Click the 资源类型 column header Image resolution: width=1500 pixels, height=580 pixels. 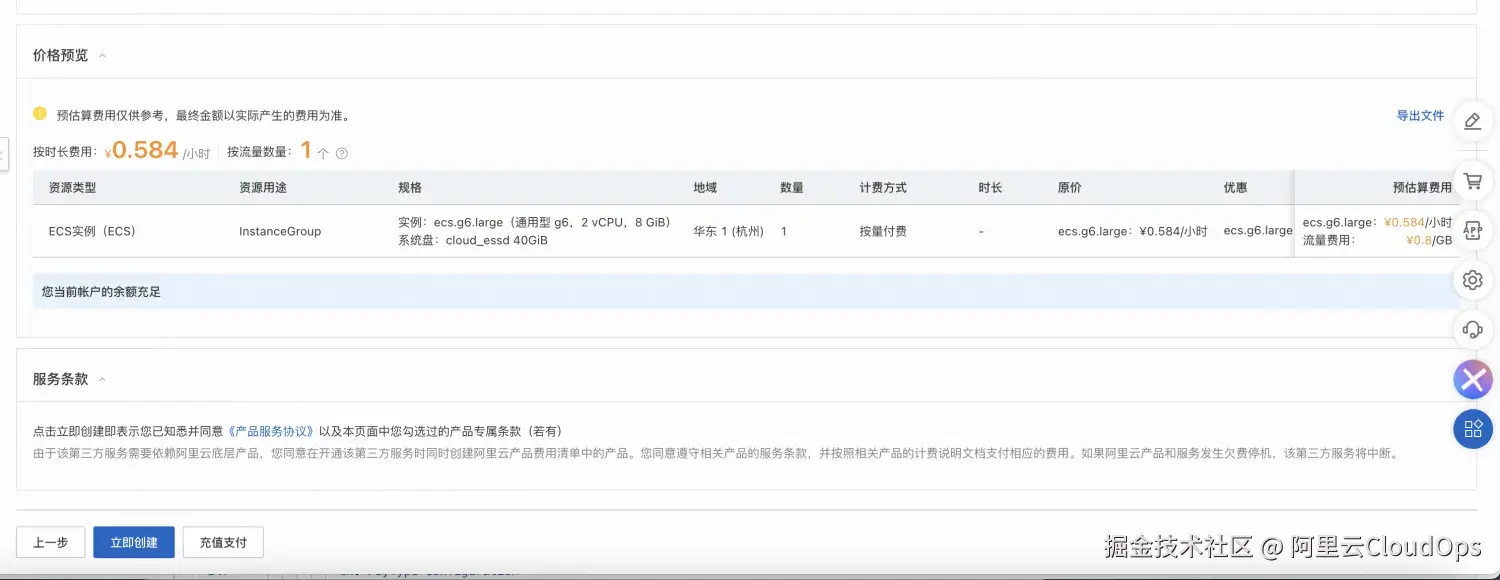tap(72, 188)
